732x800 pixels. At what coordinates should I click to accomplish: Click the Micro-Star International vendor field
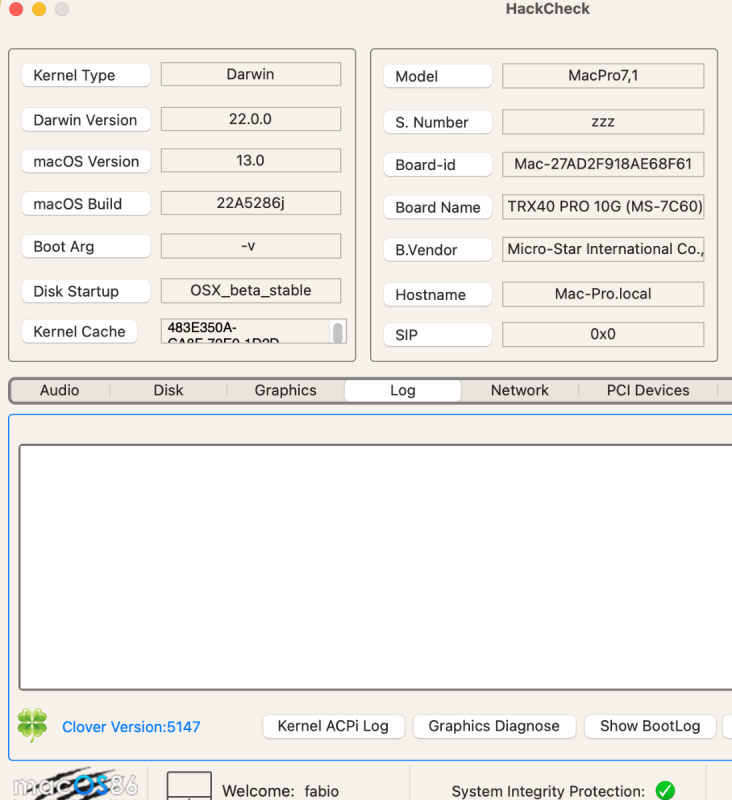pos(603,249)
